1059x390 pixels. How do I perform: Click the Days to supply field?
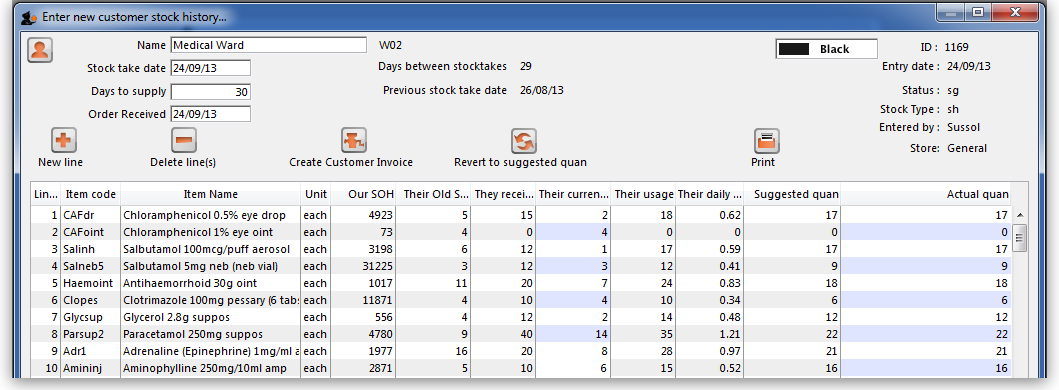tap(211, 92)
